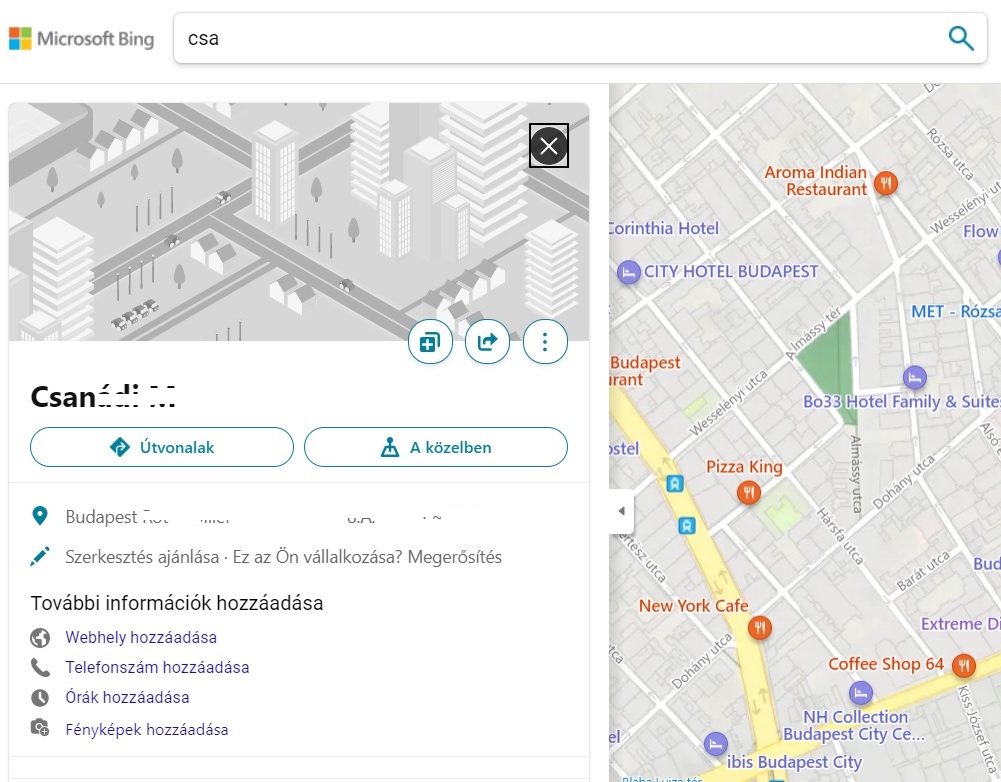
Task: Save the place to a collection
Action: click(x=430, y=342)
